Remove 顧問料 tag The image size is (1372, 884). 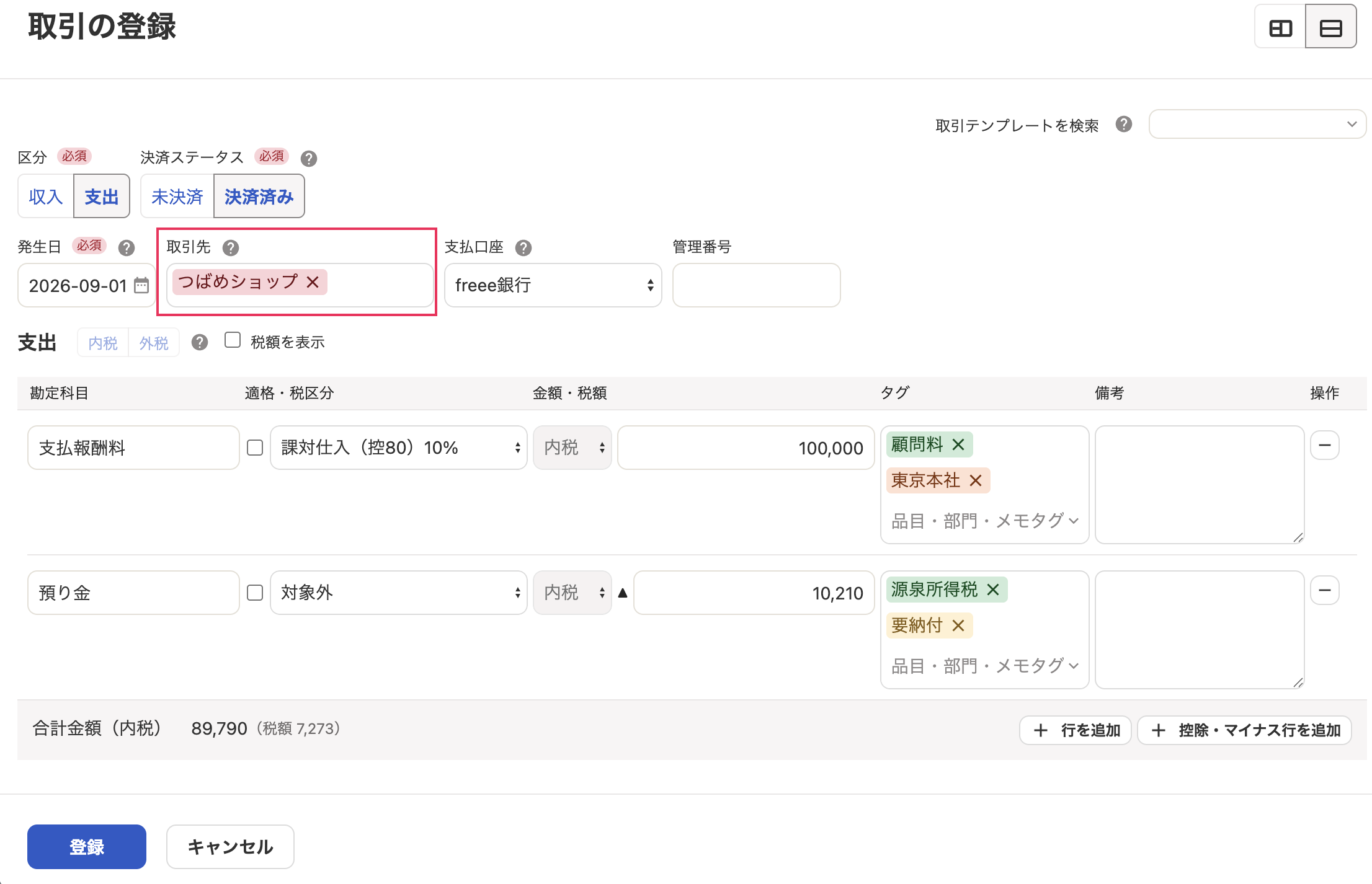pos(958,444)
